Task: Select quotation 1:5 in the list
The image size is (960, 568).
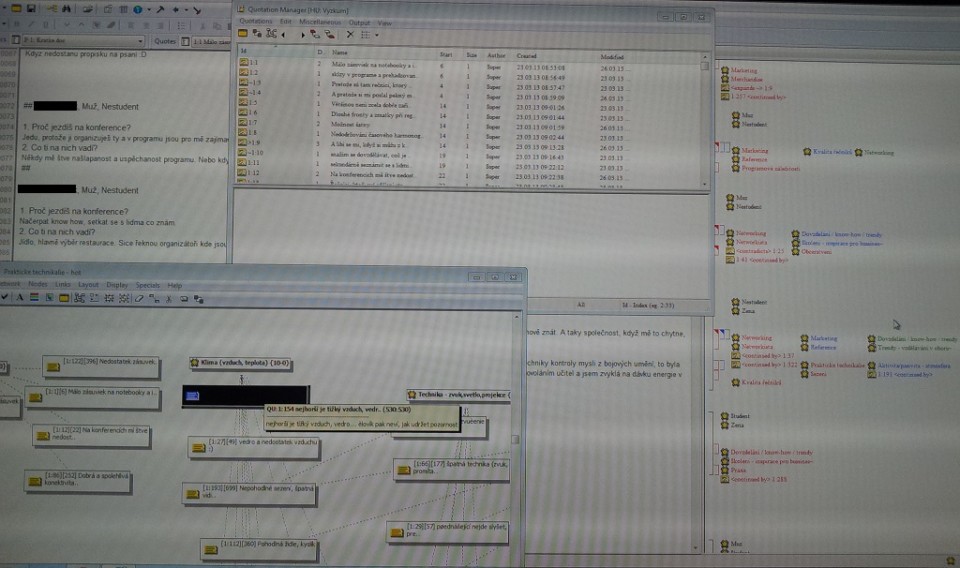Action: (x=253, y=102)
